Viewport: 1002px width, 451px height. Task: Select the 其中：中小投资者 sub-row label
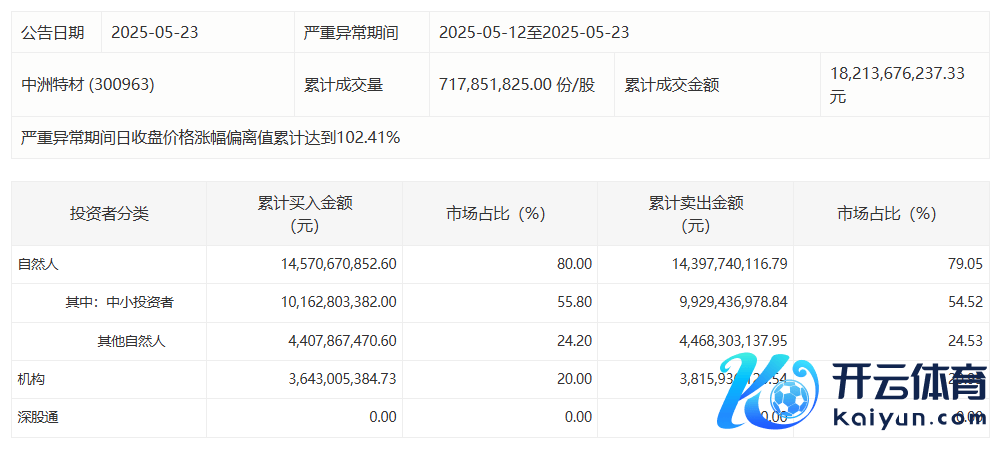119,302
